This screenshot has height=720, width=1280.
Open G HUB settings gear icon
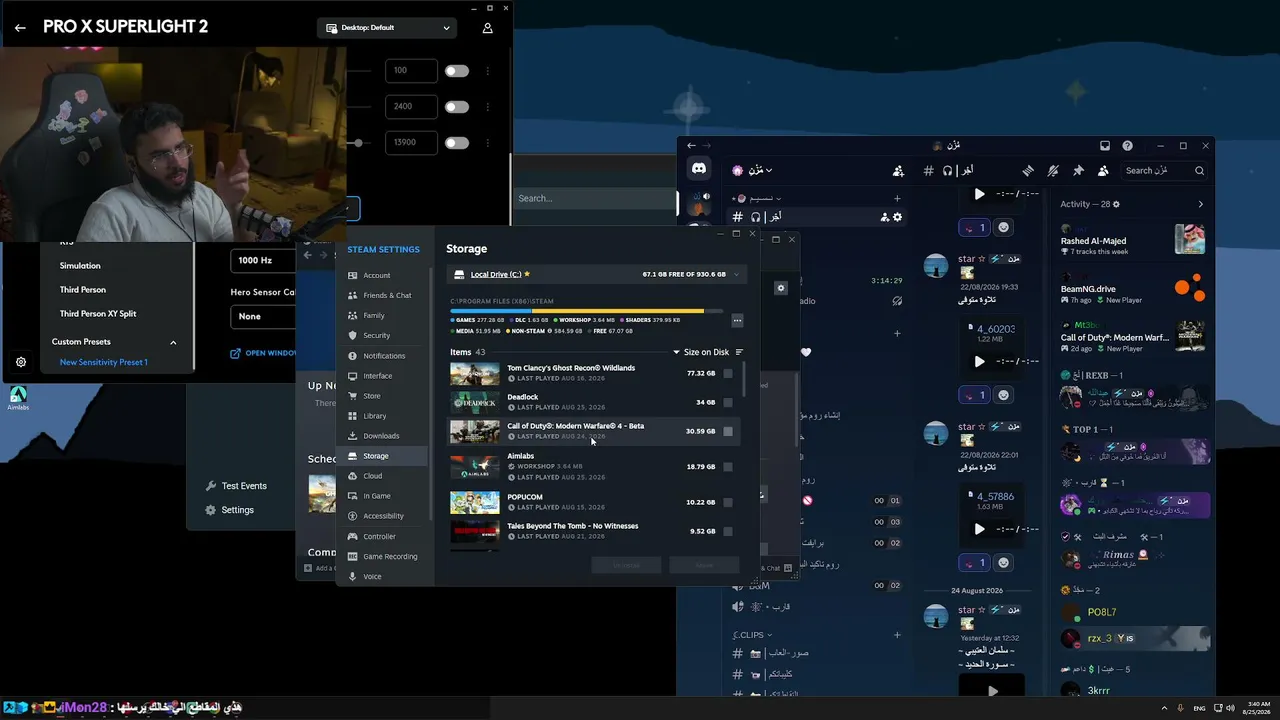21,362
